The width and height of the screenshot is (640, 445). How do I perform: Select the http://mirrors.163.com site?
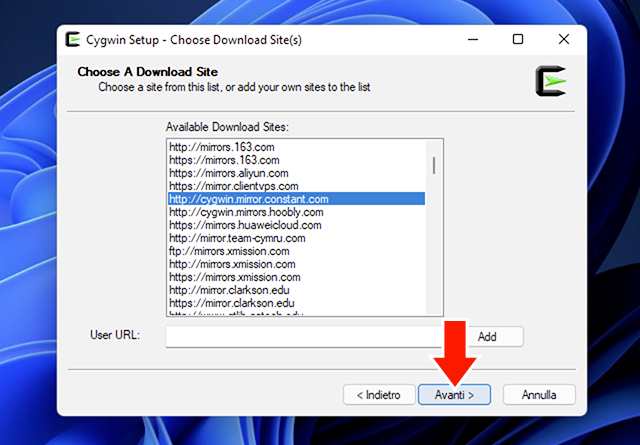222,147
